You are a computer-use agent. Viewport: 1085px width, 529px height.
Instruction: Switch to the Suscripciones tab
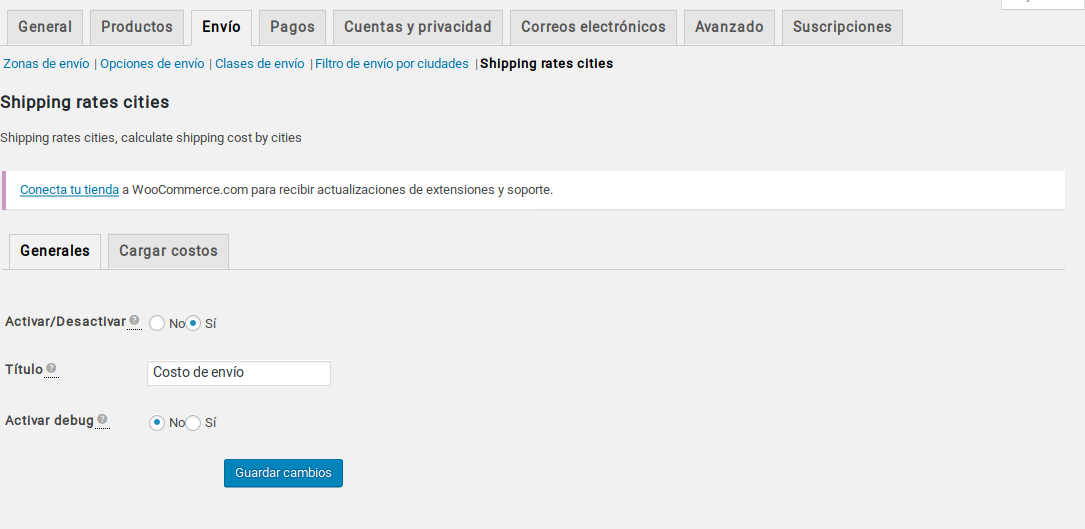[842, 28]
